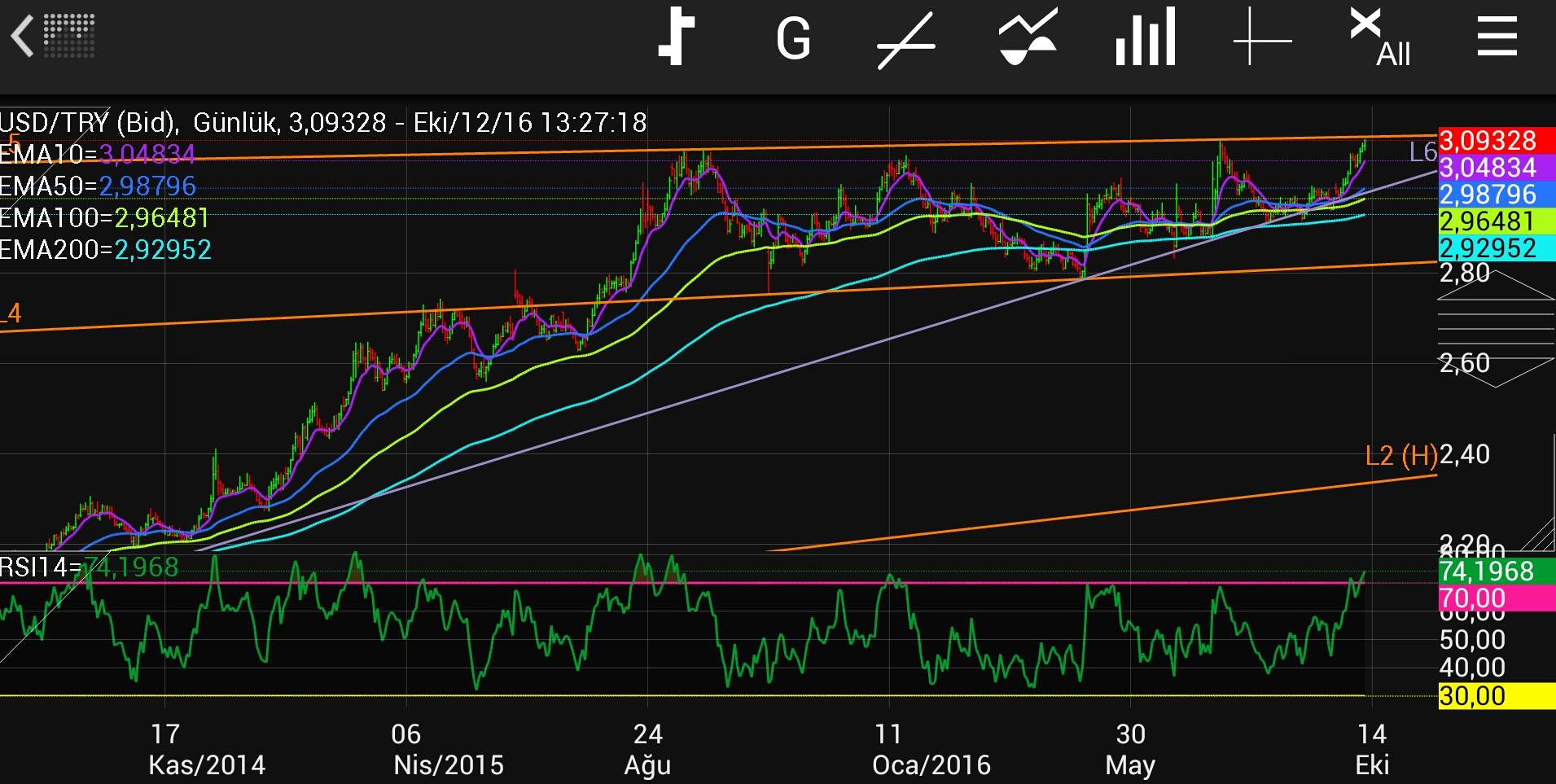Select the EMA10 indicator label
1556x784 pixels.
click(x=97, y=154)
